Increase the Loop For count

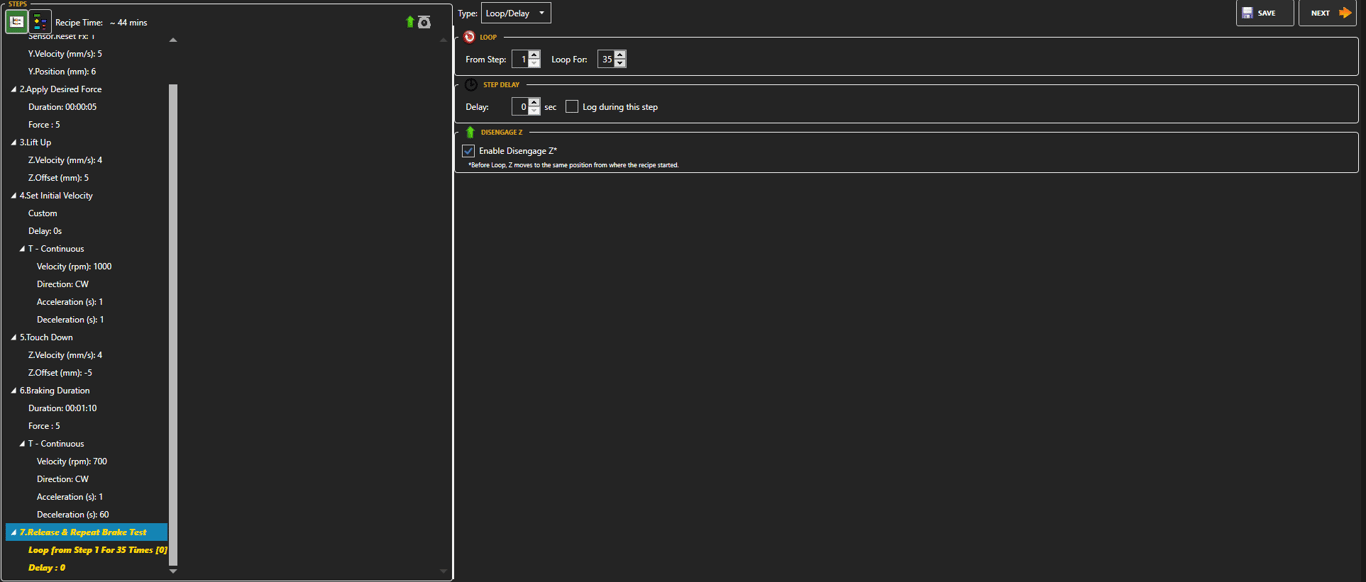point(620,55)
